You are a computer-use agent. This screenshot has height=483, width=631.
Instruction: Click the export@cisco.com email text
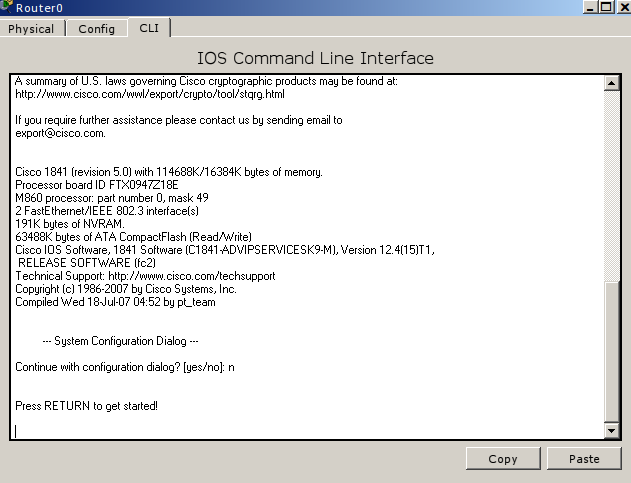pos(60,133)
